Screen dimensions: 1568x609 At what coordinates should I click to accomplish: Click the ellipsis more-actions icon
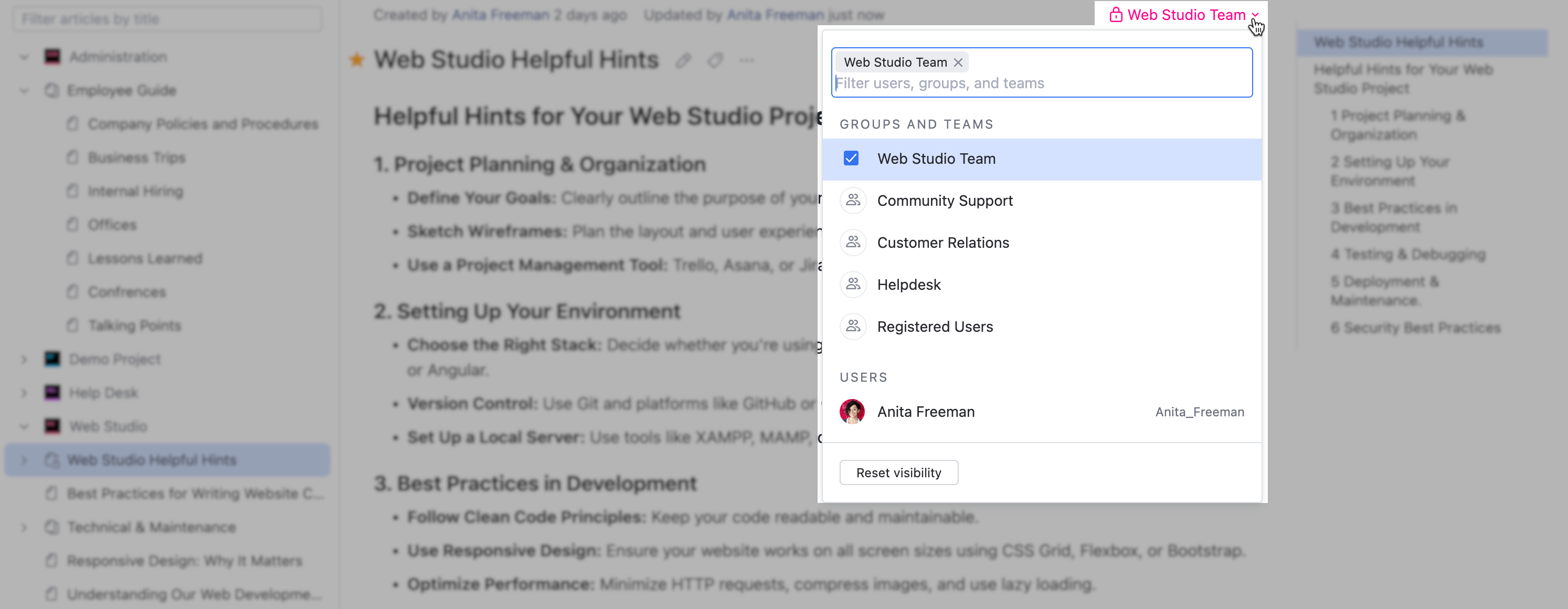[x=747, y=60]
